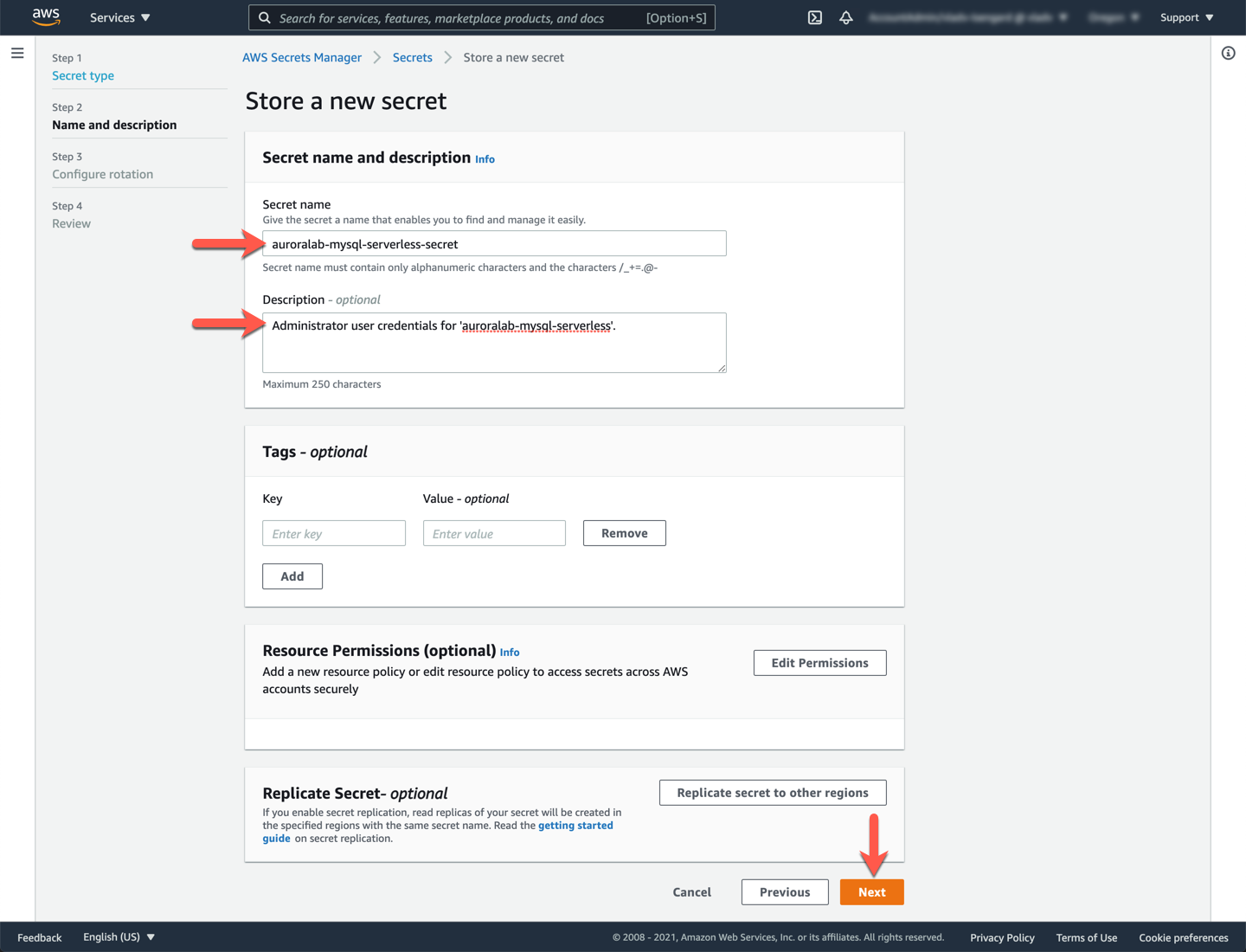Viewport: 1246px width, 952px height.
Task: Click the Secret name input field
Action: point(494,244)
